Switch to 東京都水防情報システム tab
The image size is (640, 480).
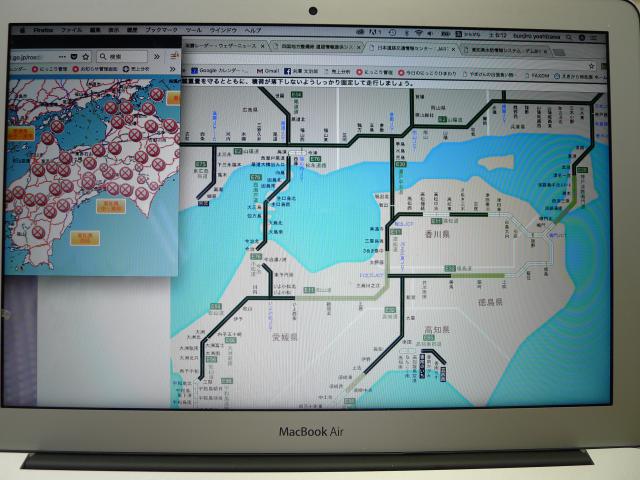[x=505, y=51]
